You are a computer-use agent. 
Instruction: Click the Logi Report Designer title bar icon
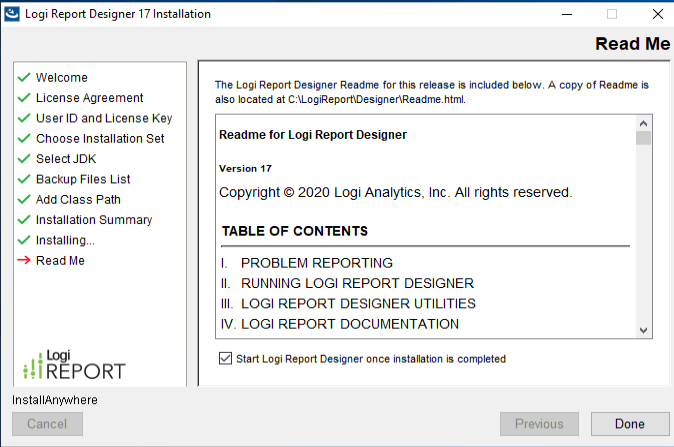[12, 14]
